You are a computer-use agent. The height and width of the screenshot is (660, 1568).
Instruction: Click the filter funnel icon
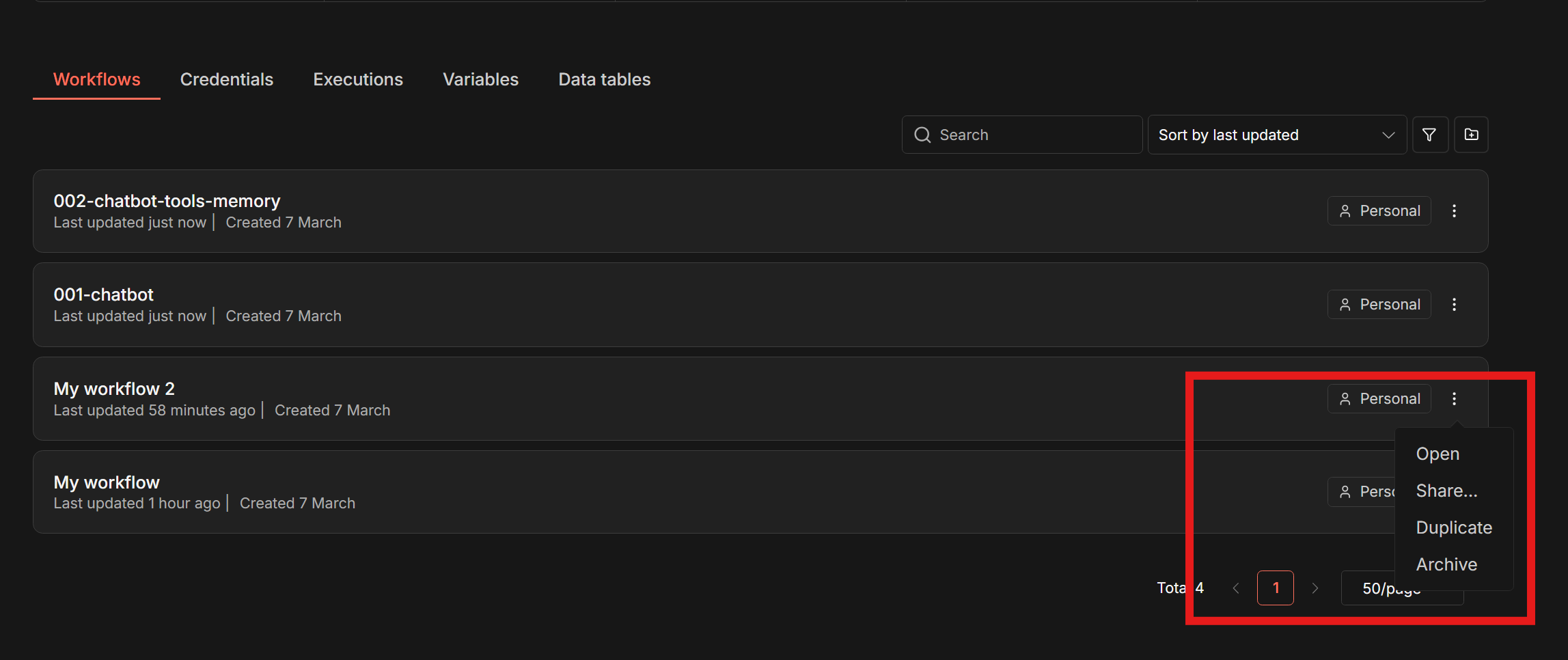1429,135
